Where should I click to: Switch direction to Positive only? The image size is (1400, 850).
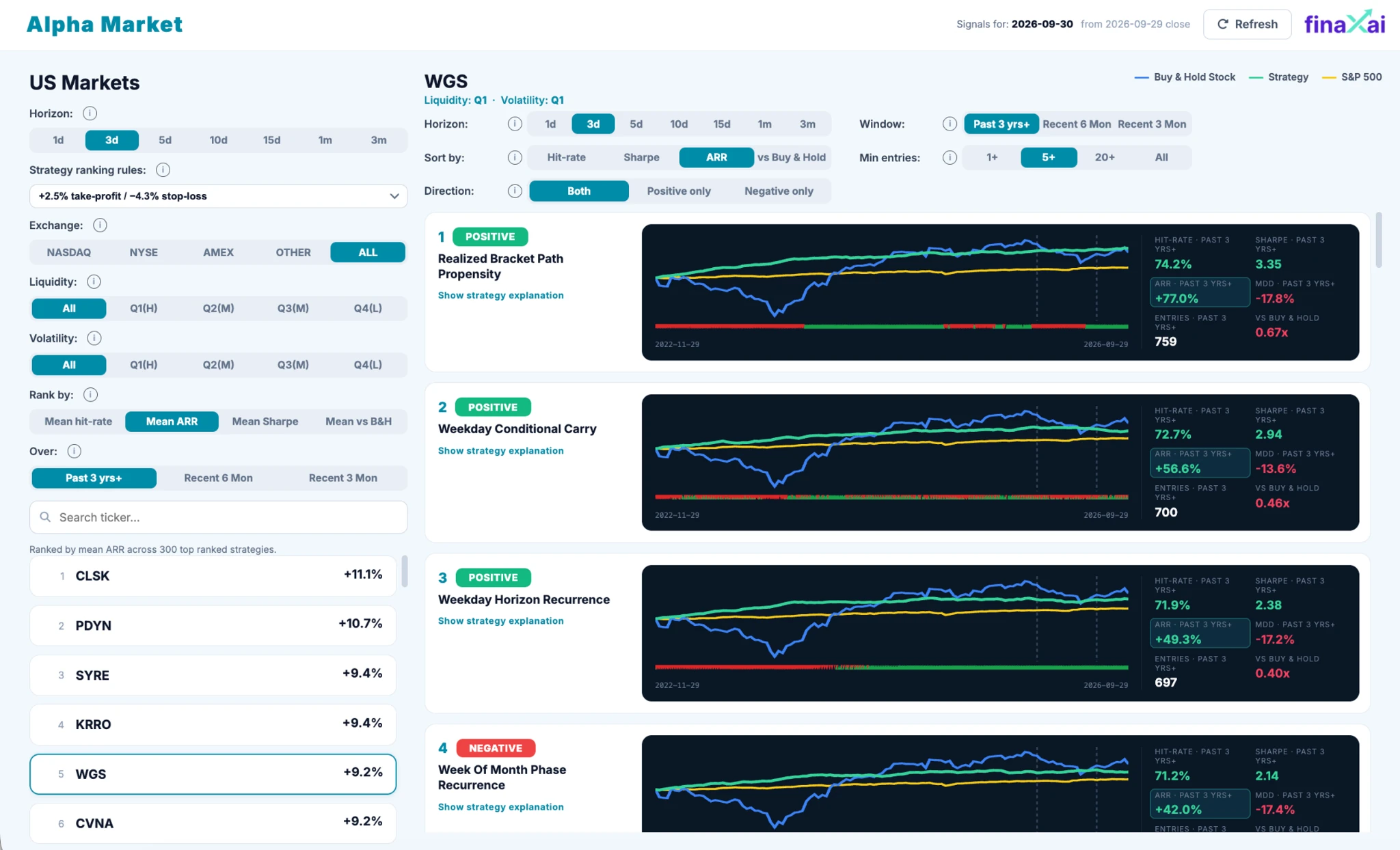click(679, 191)
